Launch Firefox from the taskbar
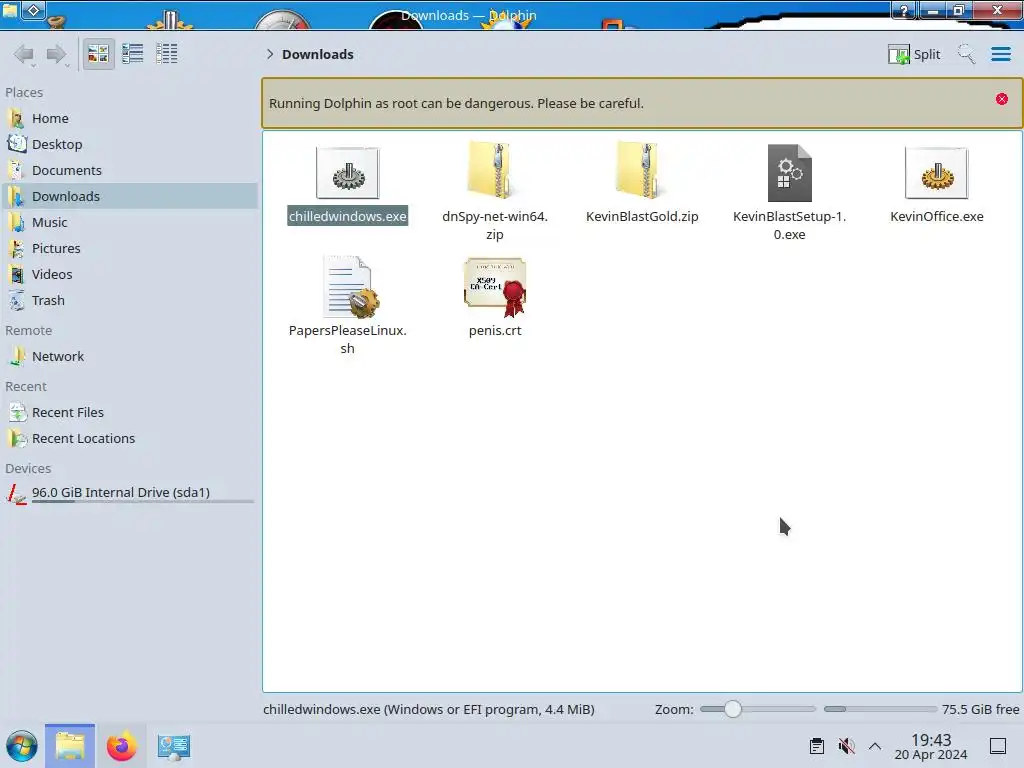This screenshot has height=768, width=1024. coord(121,746)
